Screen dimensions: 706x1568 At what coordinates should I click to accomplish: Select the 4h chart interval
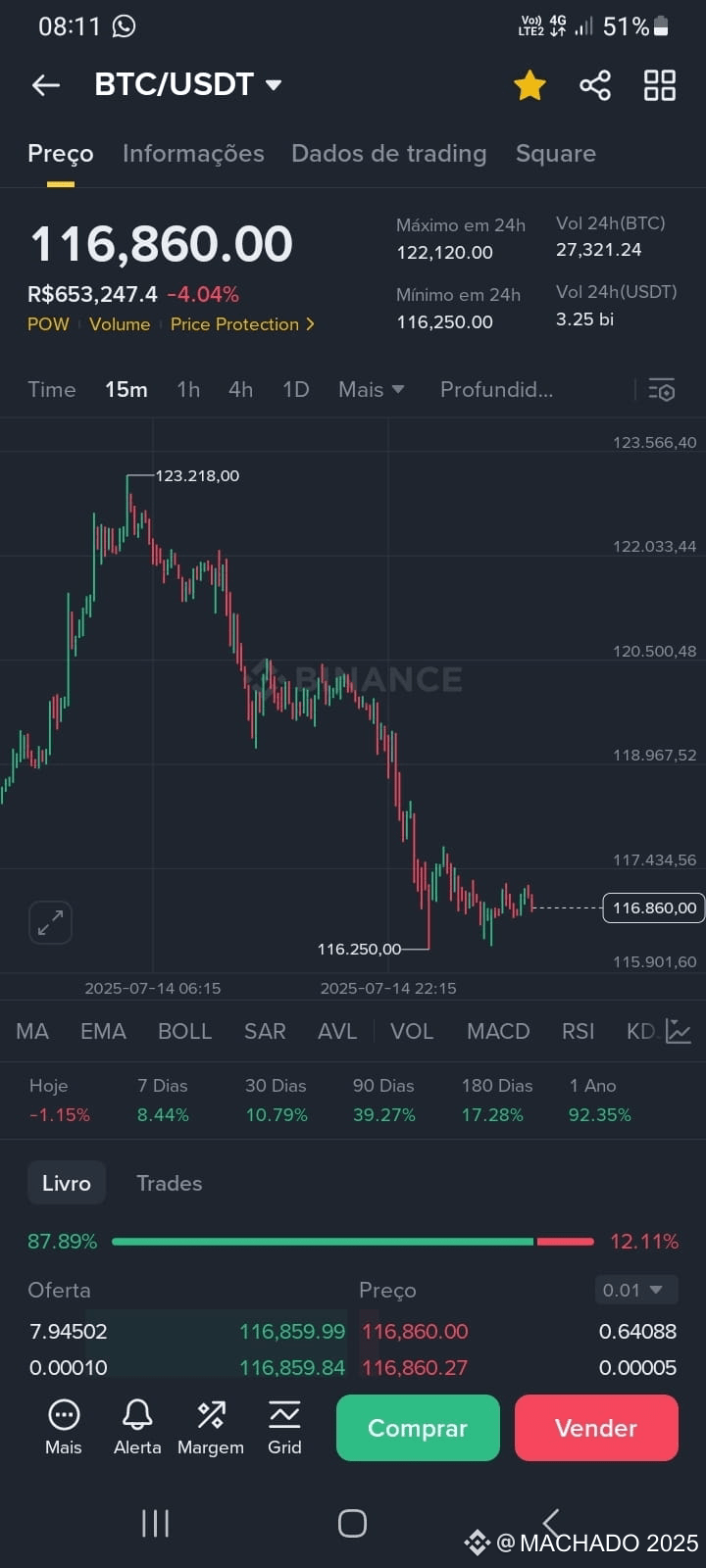(x=241, y=389)
